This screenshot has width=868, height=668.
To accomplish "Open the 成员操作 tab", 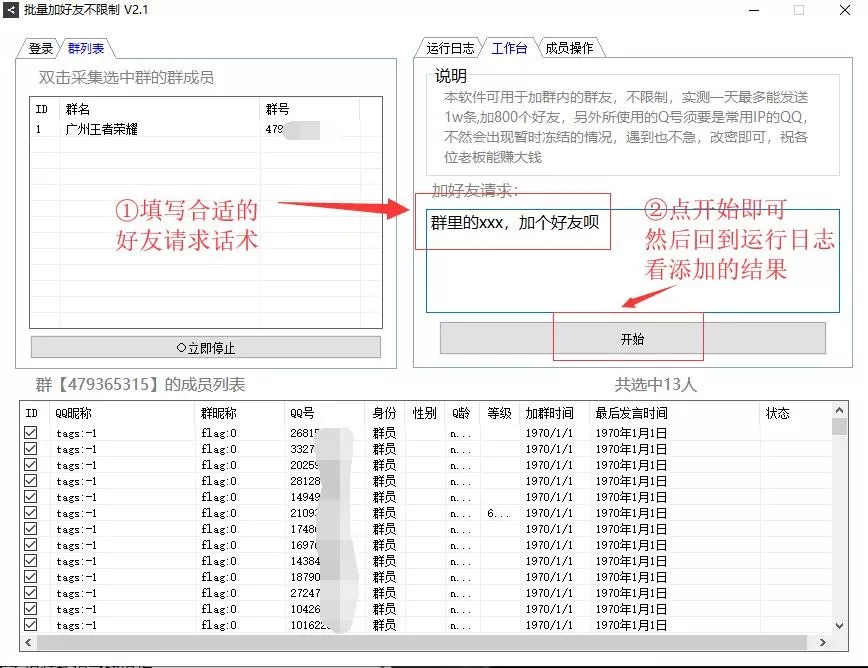I will [x=569, y=49].
